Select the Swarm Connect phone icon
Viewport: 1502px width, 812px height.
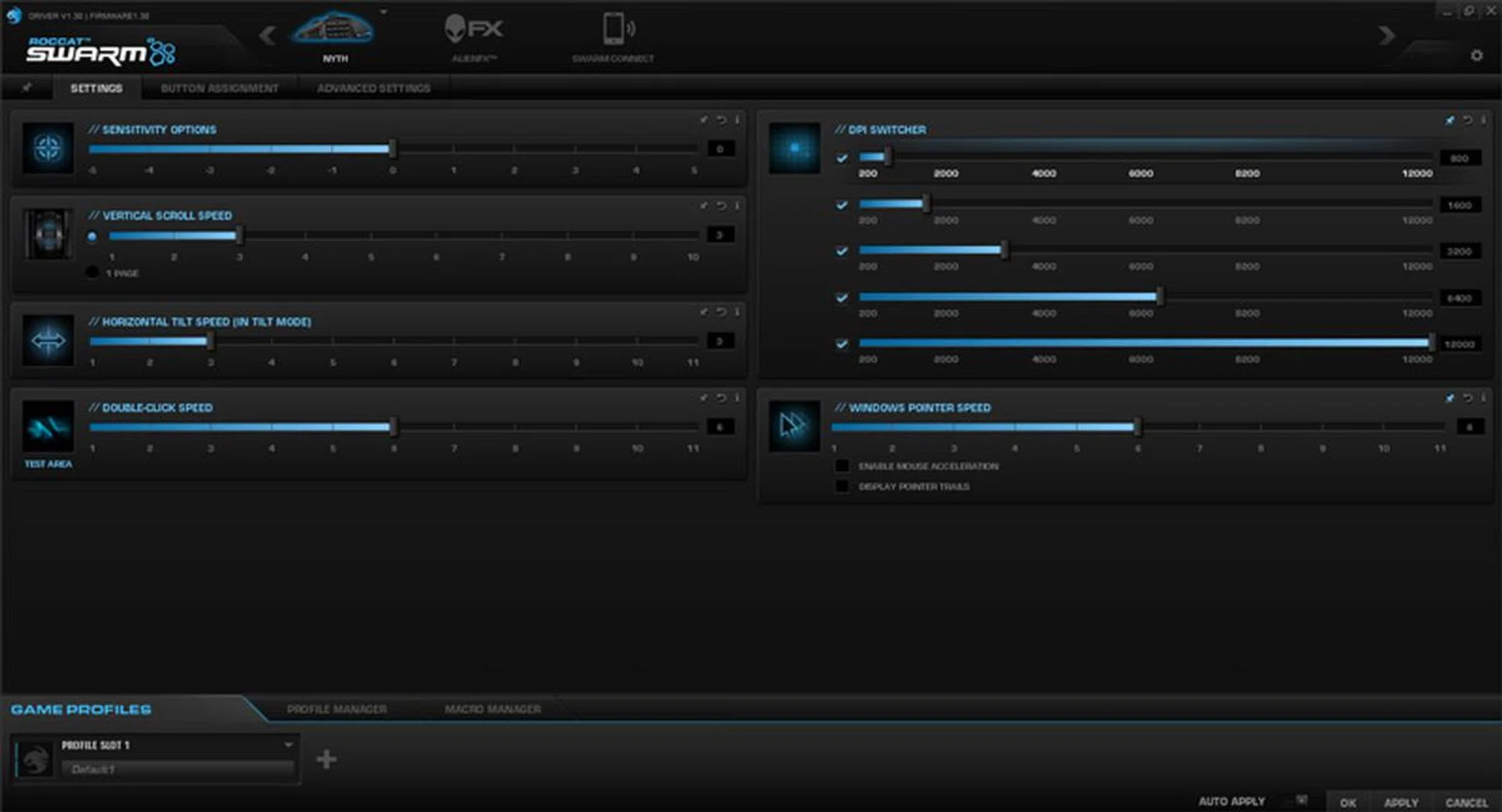[x=613, y=31]
